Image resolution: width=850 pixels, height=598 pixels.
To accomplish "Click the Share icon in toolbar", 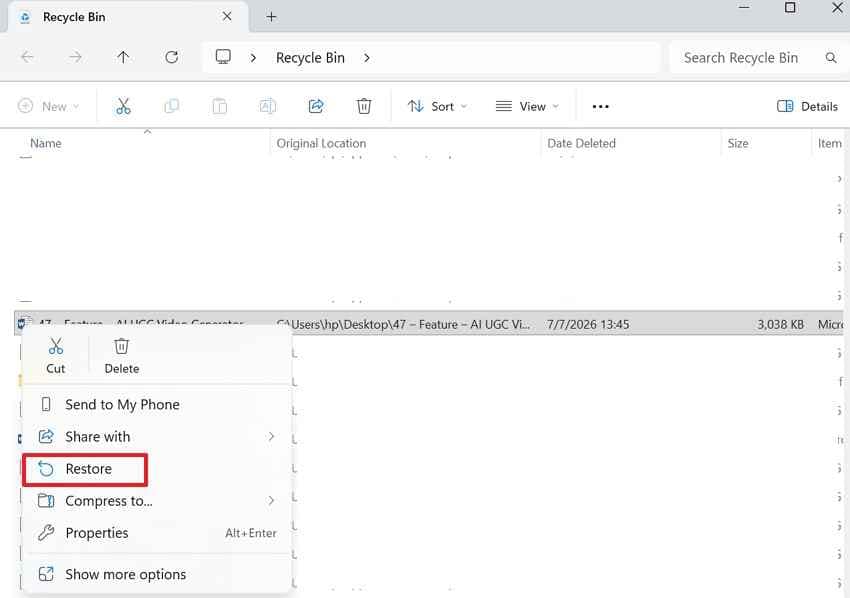I will pyautogui.click(x=316, y=106).
